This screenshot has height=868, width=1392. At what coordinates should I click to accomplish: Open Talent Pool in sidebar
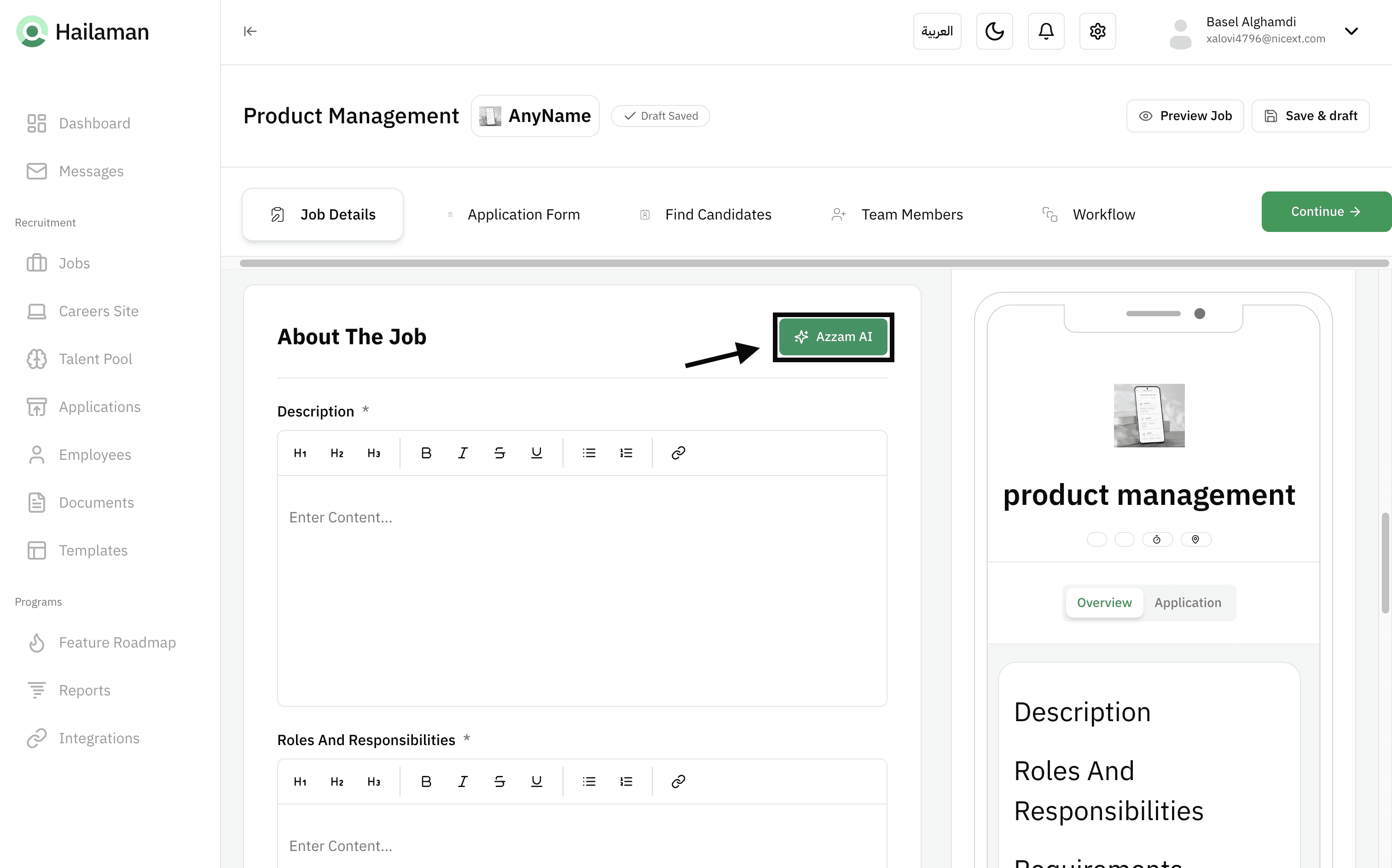pyautogui.click(x=95, y=359)
